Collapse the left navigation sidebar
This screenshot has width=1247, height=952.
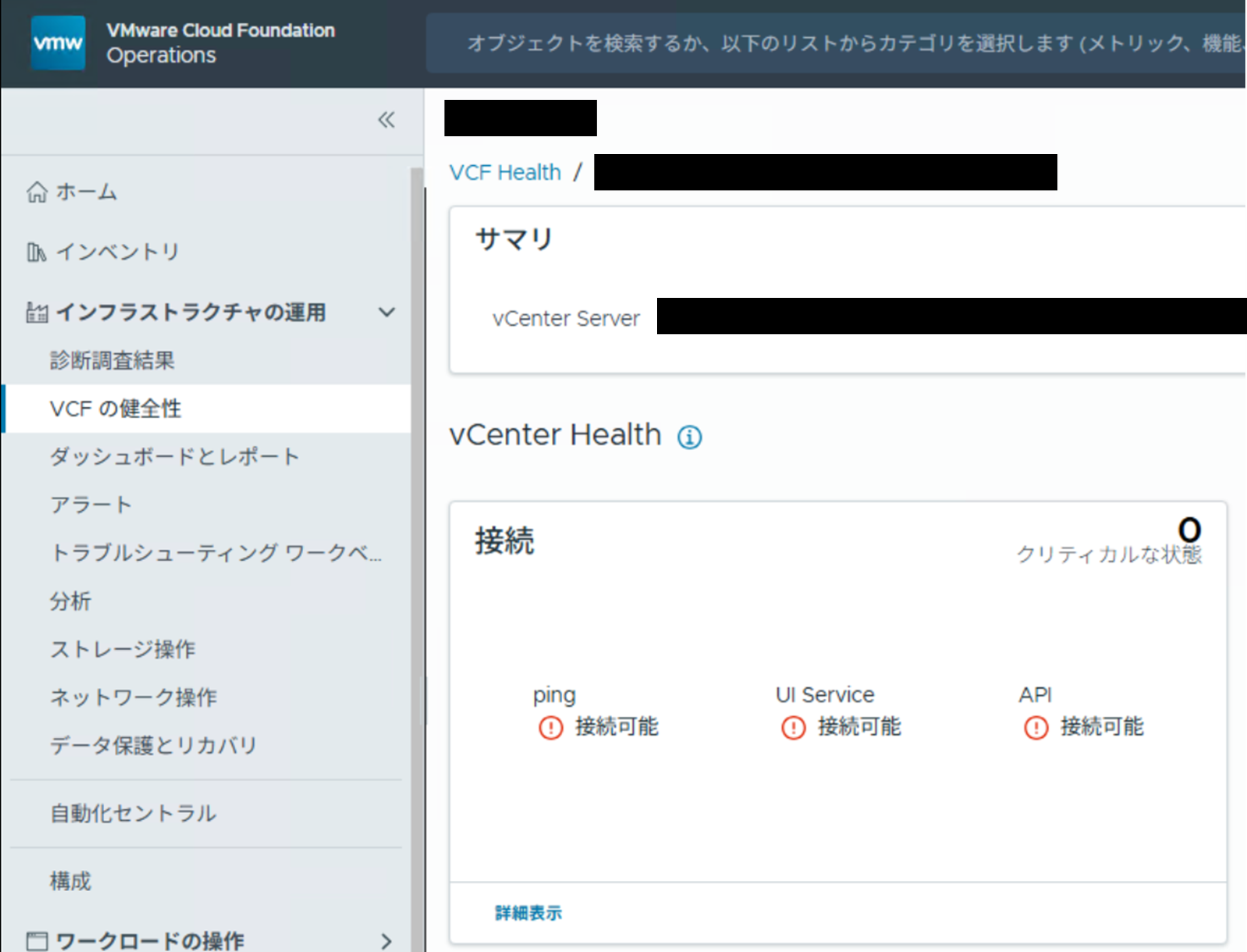[386, 119]
